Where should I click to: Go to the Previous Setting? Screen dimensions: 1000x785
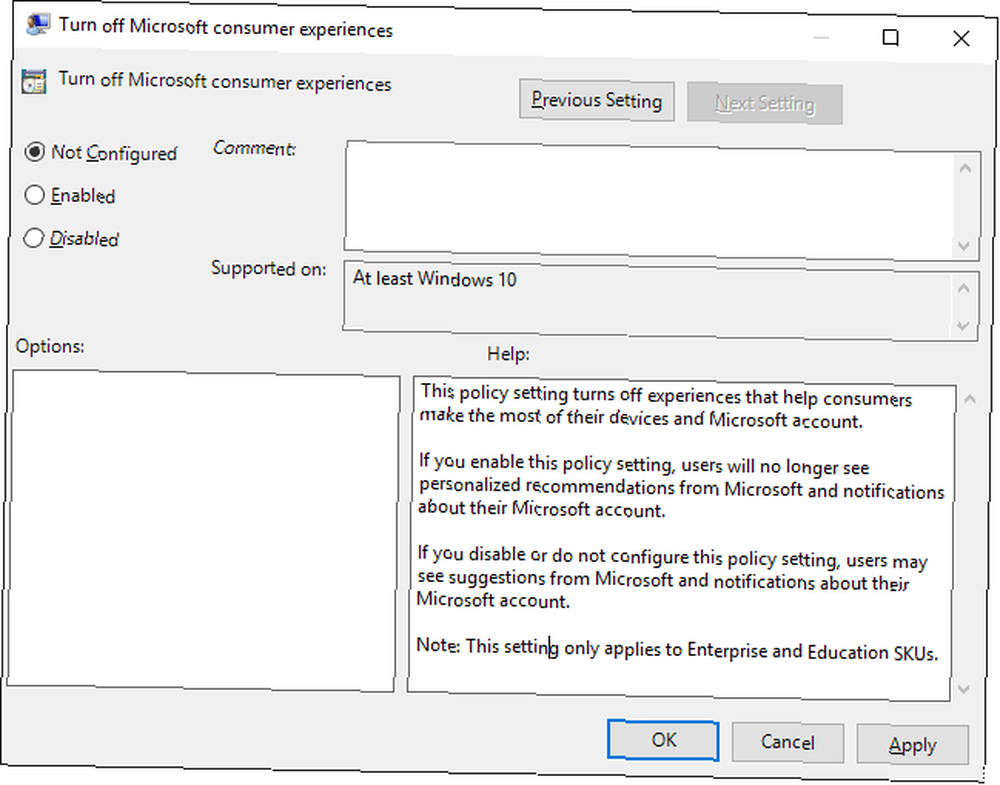596,100
